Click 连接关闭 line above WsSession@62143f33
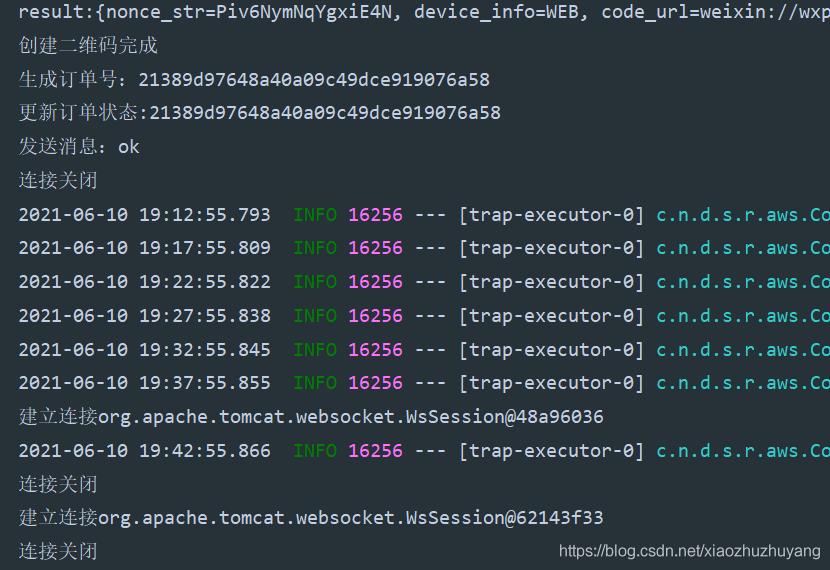Image resolution: width=830 pixels, height=570 pixels. [x=58, y=484]
